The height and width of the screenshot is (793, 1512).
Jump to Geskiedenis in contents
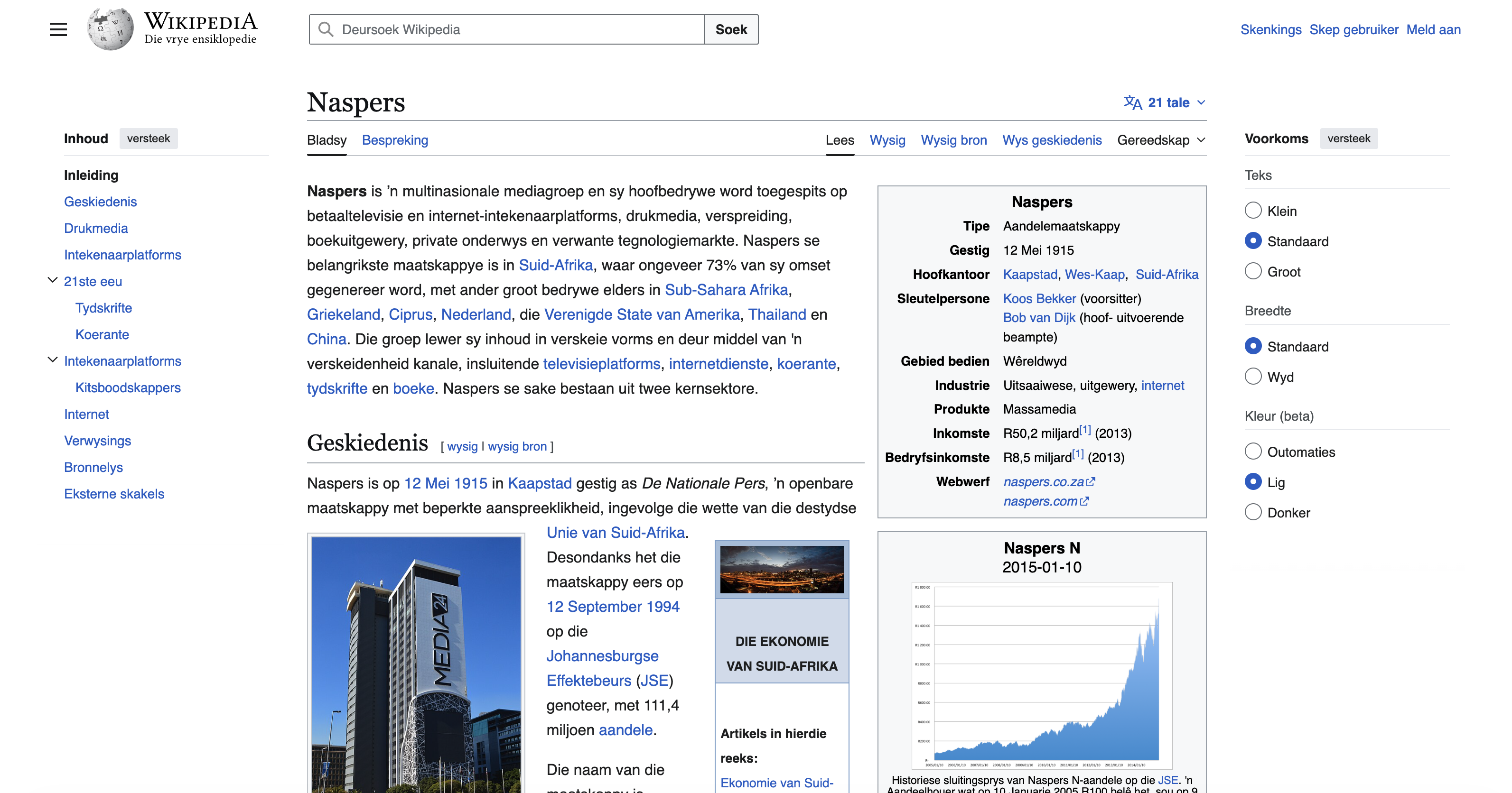[x=100, y=202]
